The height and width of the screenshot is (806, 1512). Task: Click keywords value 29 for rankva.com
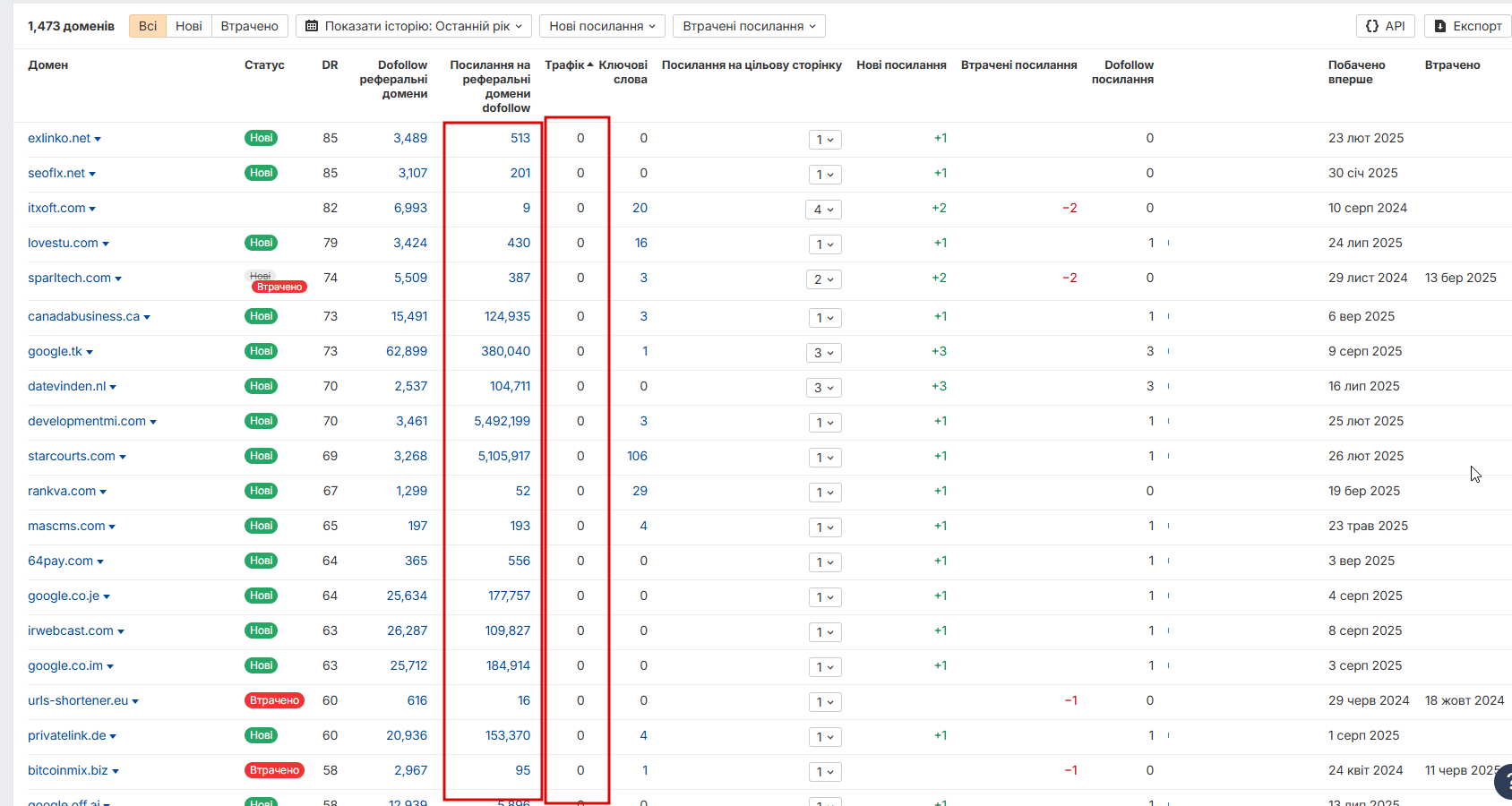tap(640, 491)
